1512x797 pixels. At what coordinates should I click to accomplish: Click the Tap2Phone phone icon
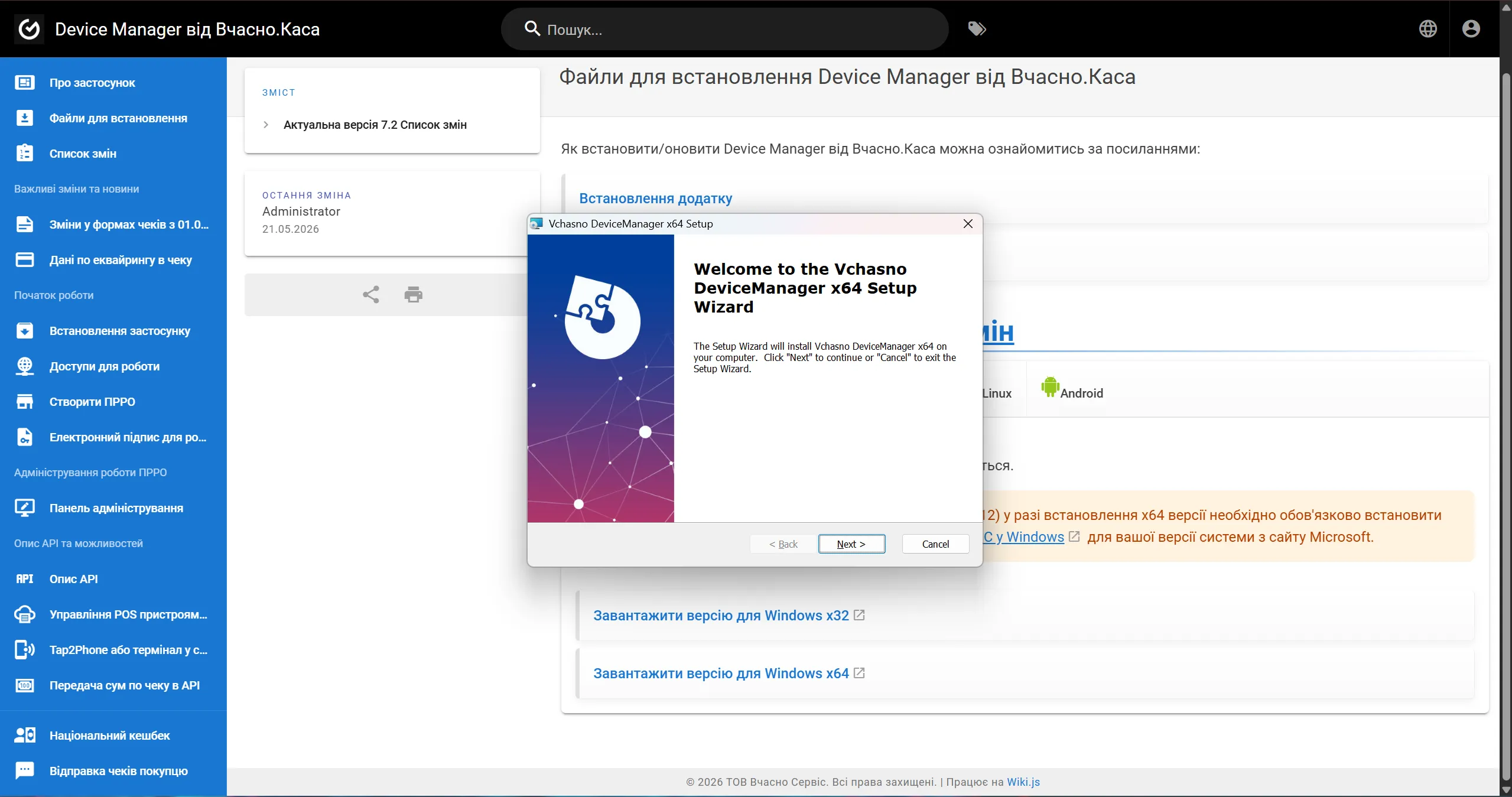[x=25, y=650]
